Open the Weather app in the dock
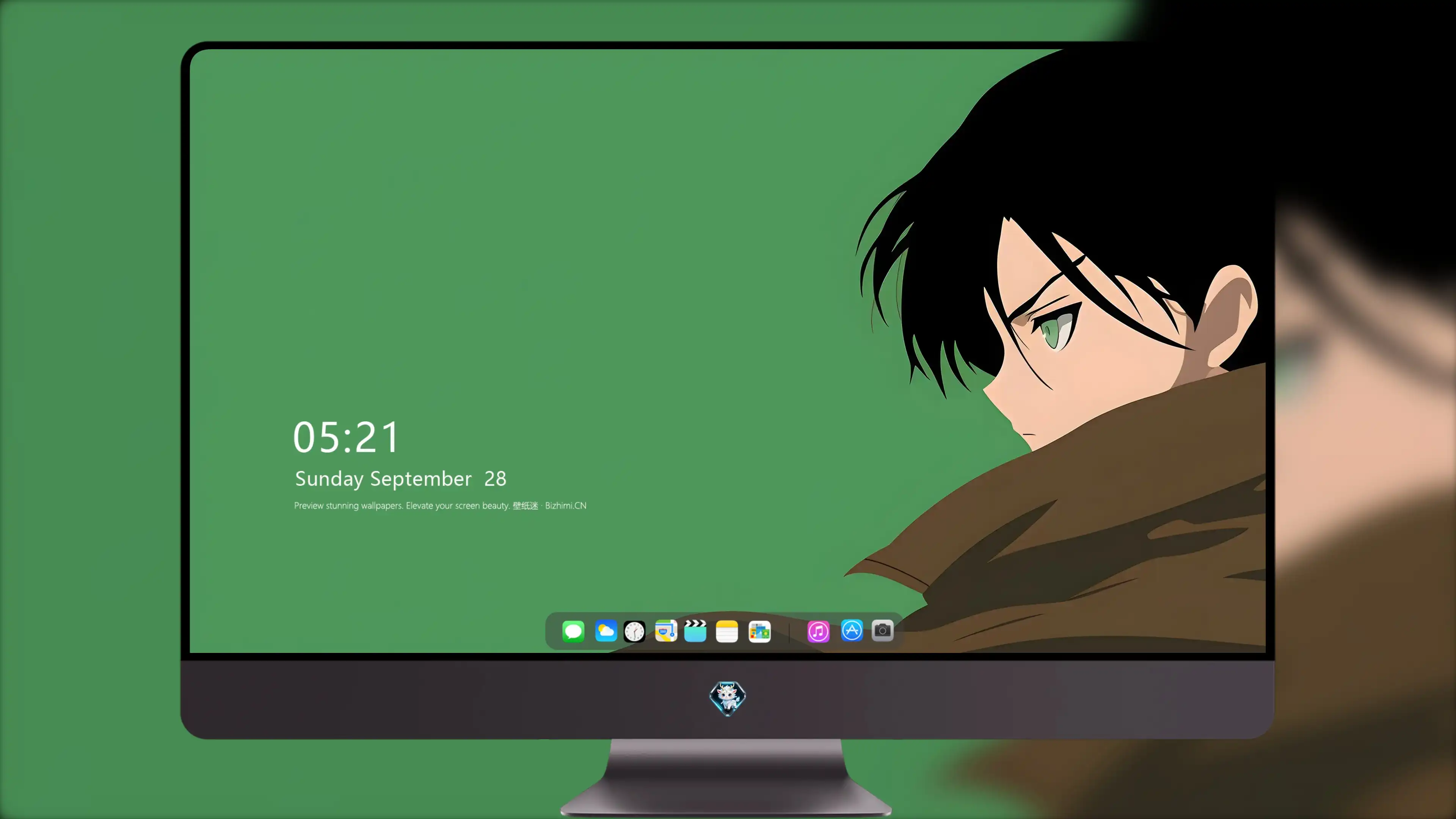Viewport: 1456px width, 819px height. 606,631
